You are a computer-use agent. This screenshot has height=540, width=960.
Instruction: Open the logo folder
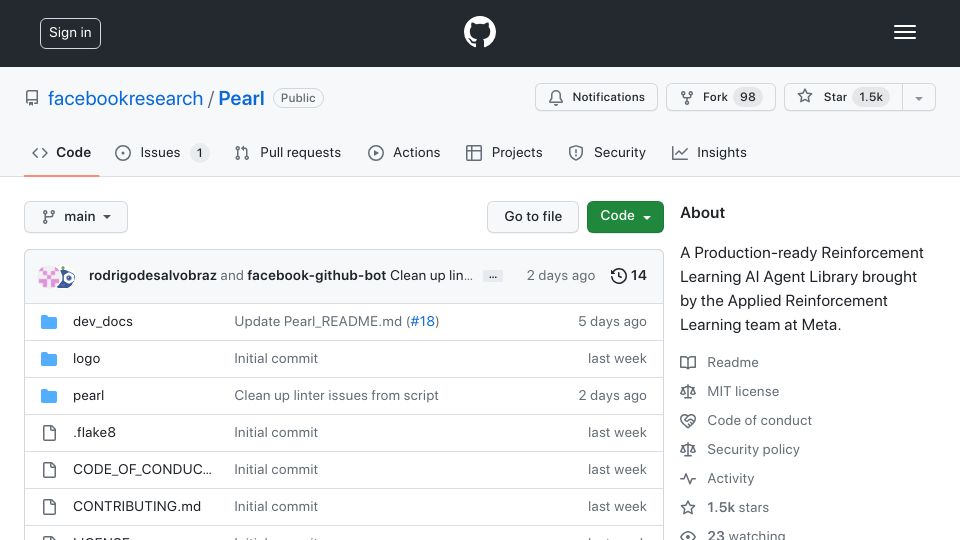click(x=86, y=359)
